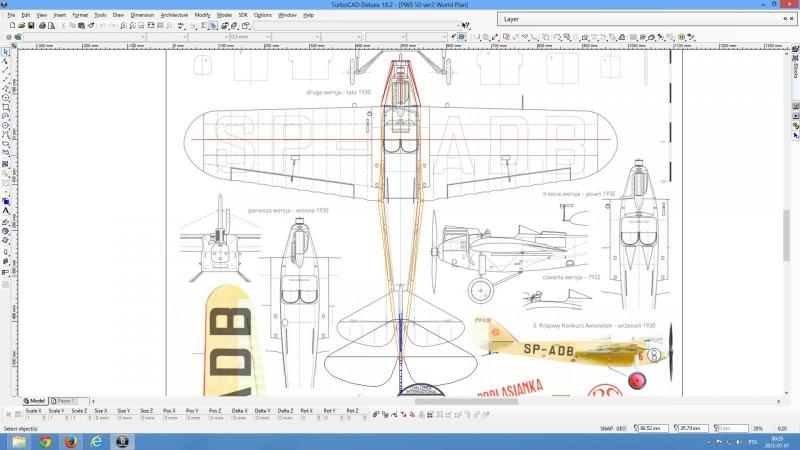800x450 pixels.
Task: Open Firefox from the taskbar
Action: (71, 441)
